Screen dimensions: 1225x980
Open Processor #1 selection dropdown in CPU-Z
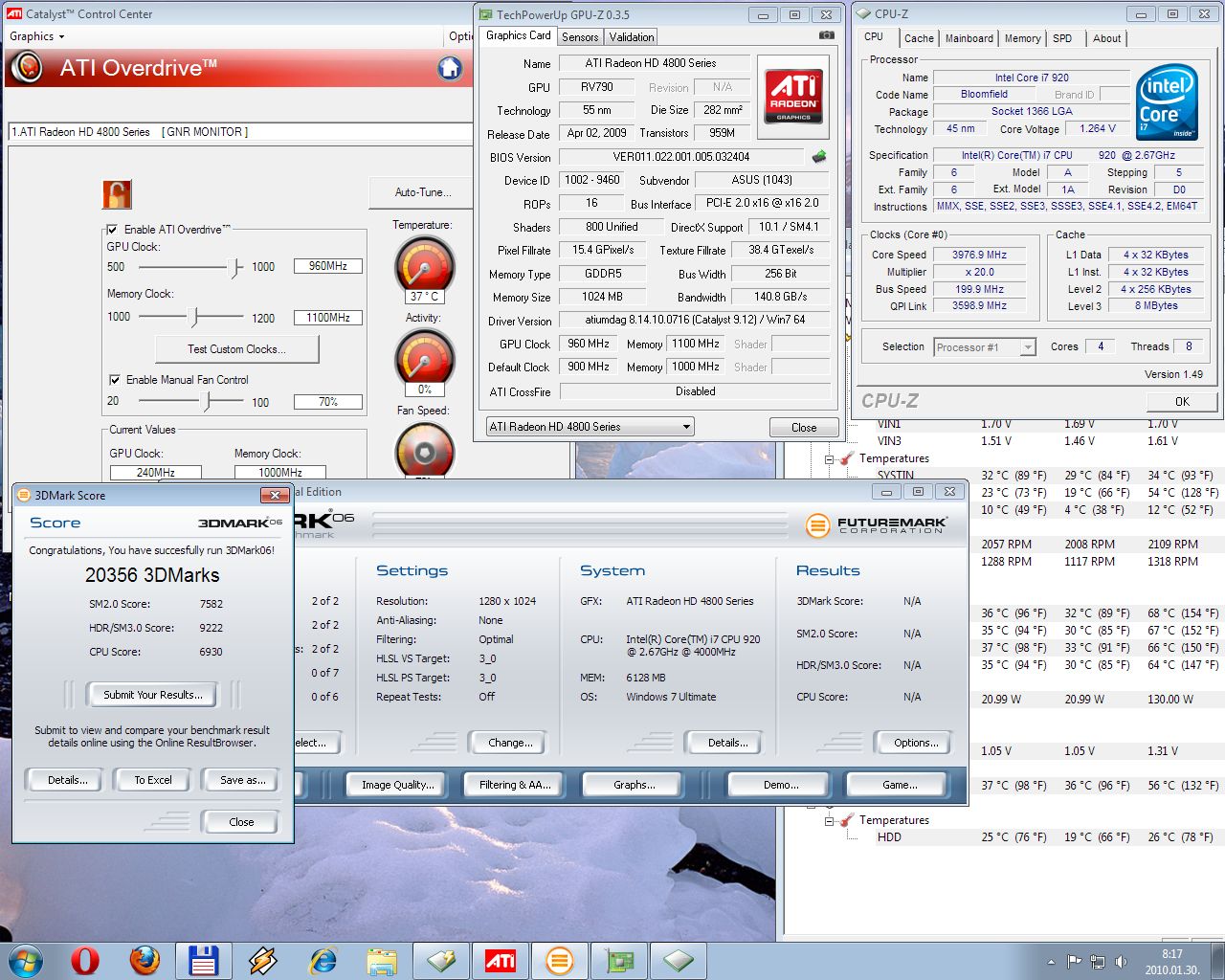(x=985, y=347)
